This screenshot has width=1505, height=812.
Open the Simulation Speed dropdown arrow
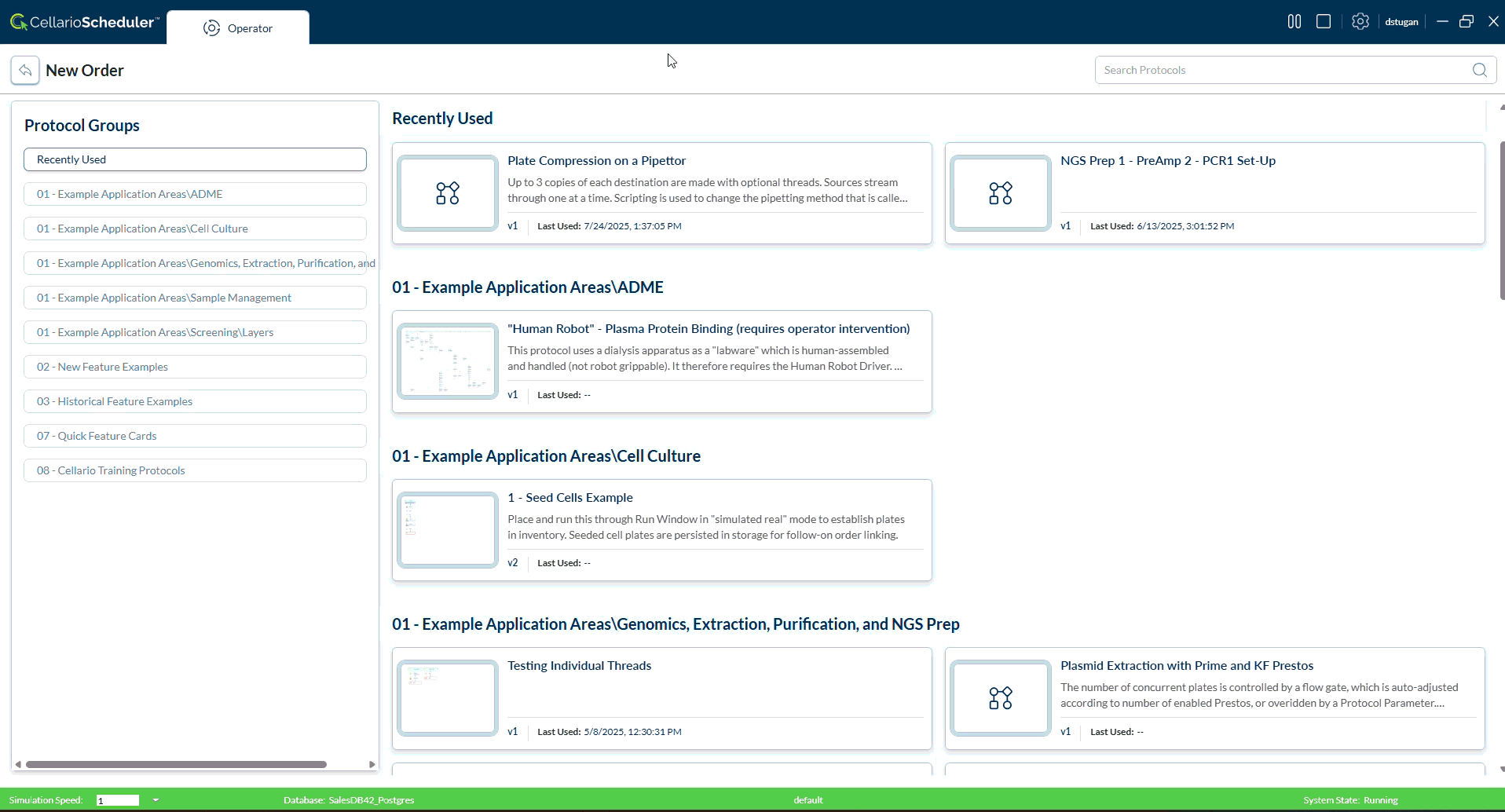[156, 800]
